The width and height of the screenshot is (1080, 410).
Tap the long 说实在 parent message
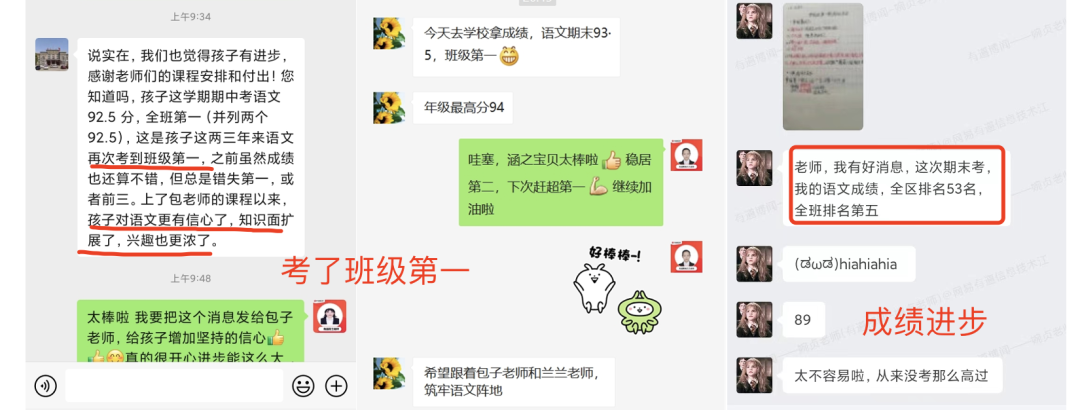click(x=191, y=147)
